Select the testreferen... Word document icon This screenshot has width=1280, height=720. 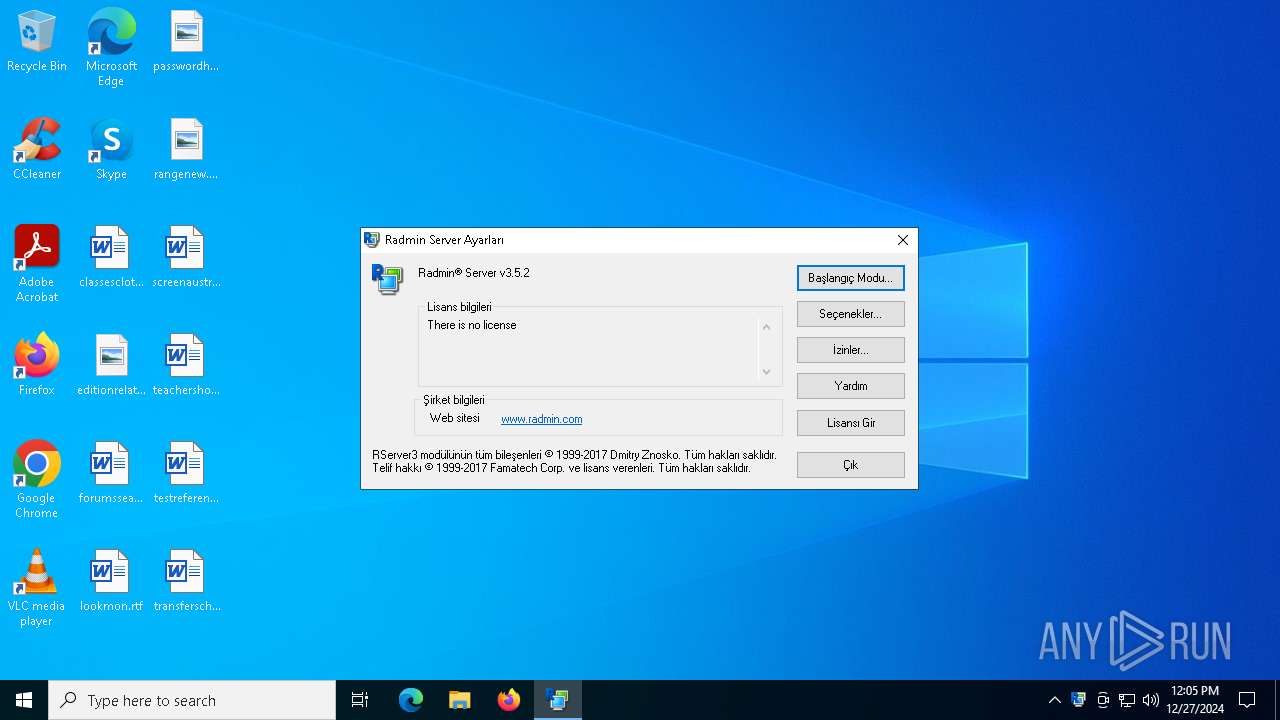coord(186,474)
